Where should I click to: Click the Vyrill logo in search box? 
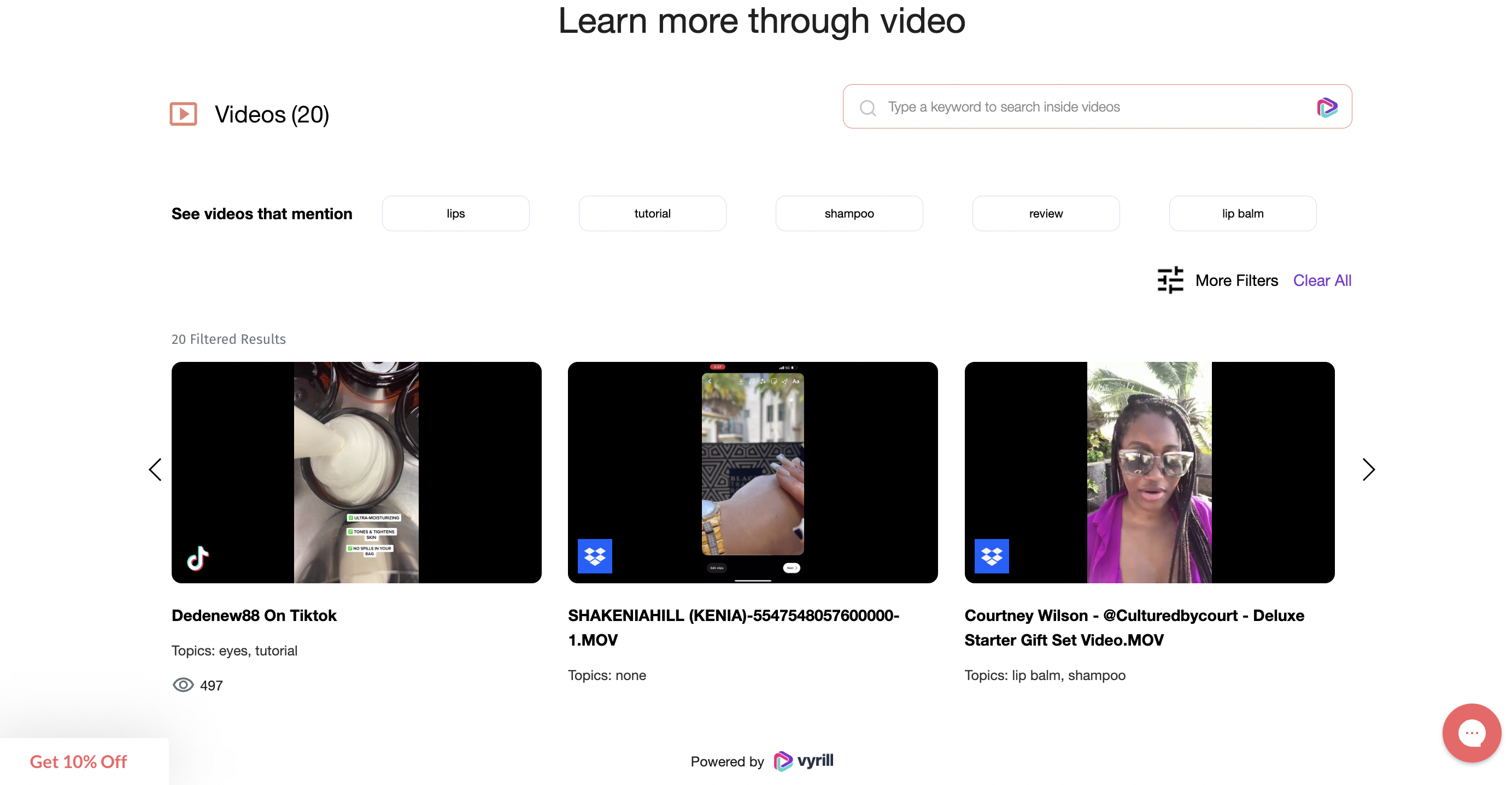(x=1327, y=108)
